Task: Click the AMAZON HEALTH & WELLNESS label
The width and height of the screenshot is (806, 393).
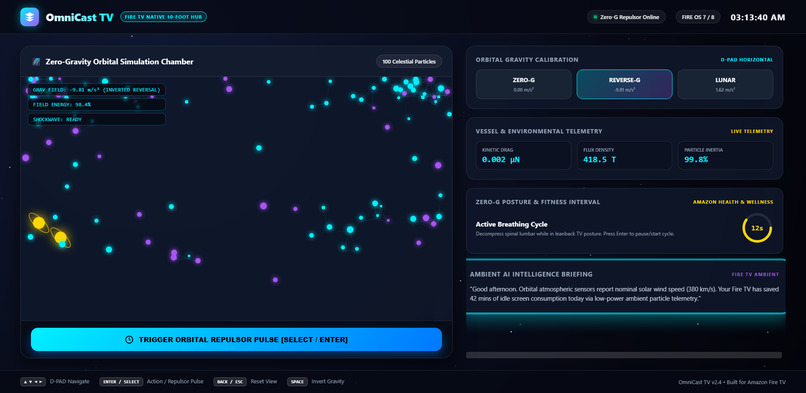Action: pyautogui.click(x=732, y=202)
